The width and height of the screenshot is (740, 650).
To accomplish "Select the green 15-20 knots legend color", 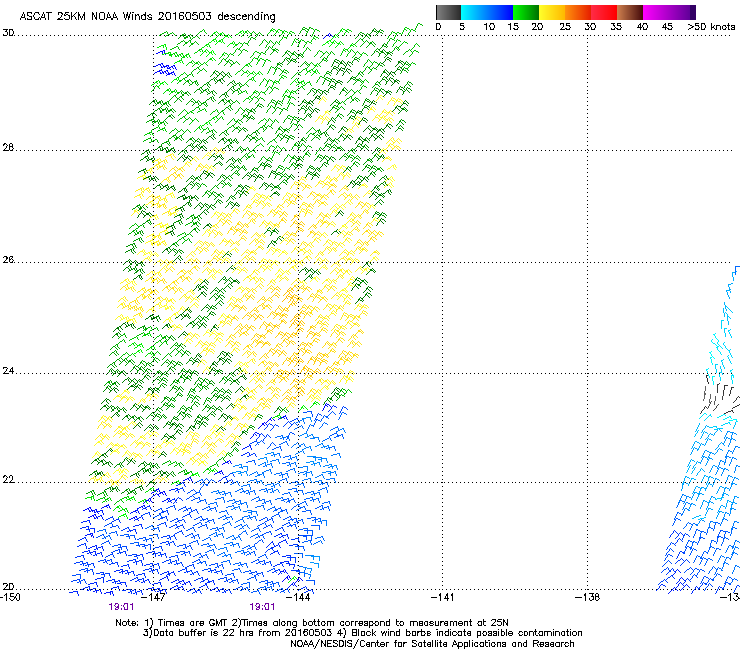I will pyautogui.click(x=526, y=12).
